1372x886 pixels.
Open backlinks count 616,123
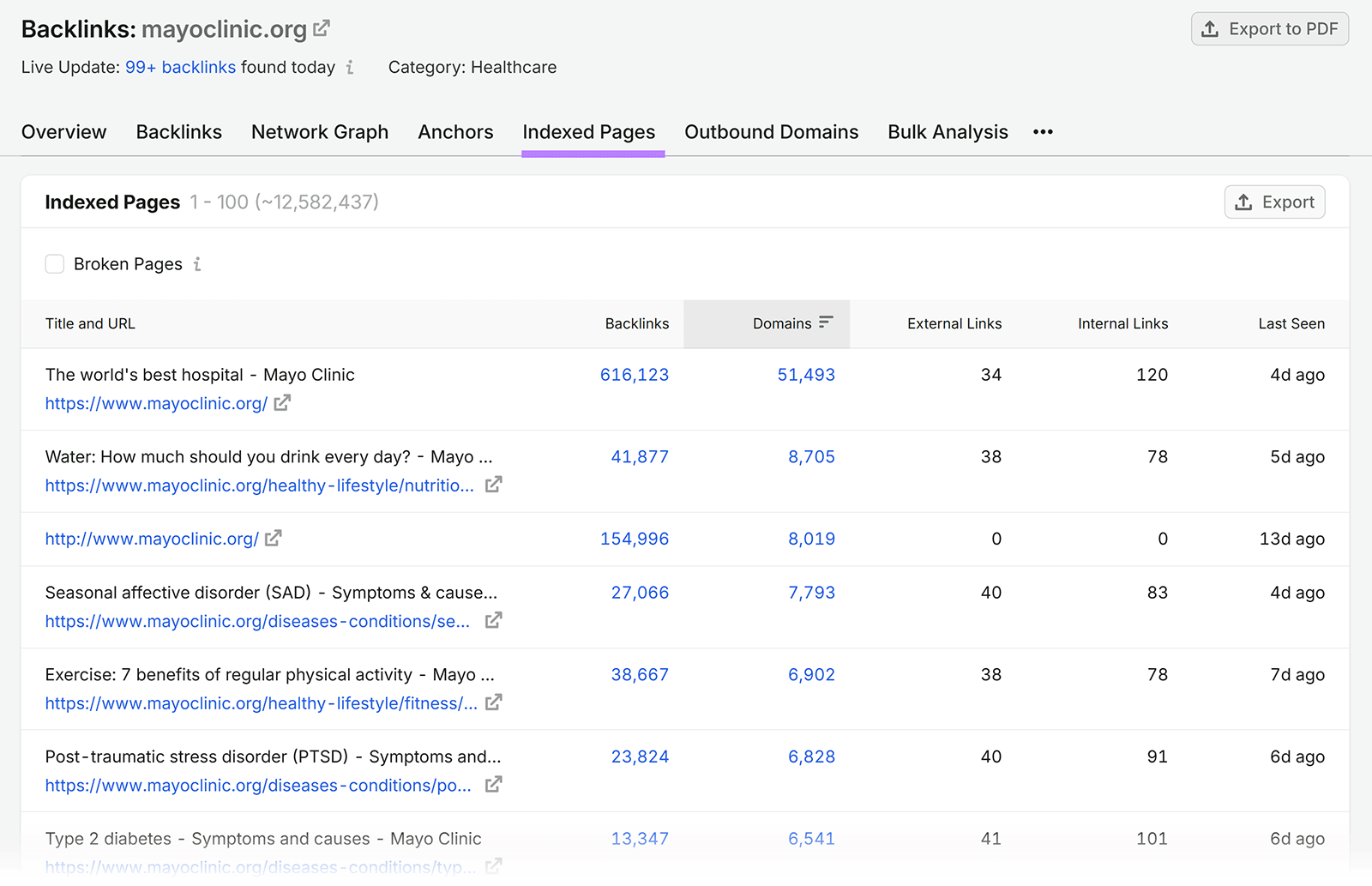pos(635,375)
